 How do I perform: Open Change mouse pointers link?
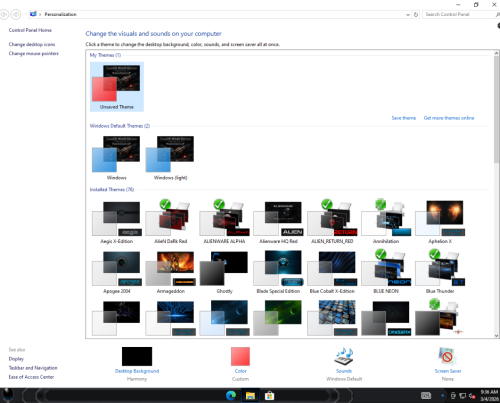point(34,53)
